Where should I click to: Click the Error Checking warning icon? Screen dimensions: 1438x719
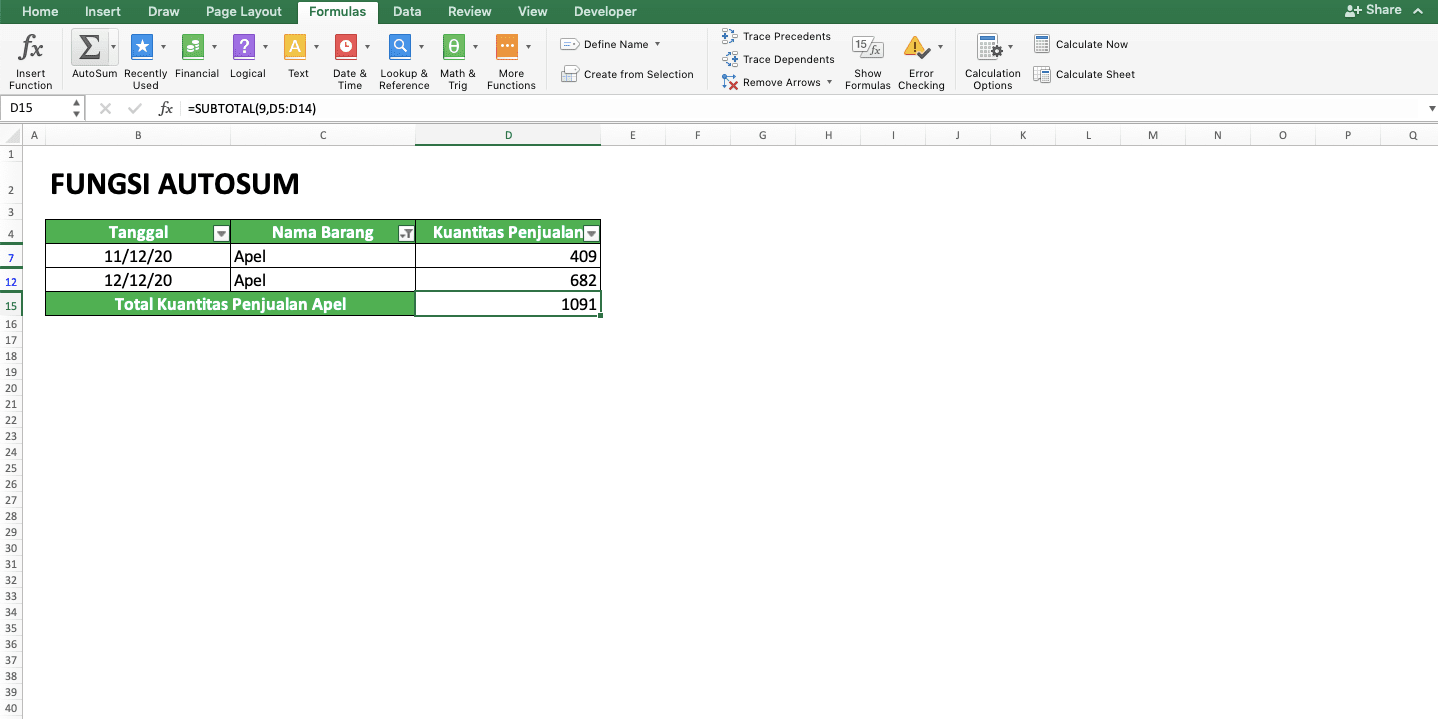point(916,47)
